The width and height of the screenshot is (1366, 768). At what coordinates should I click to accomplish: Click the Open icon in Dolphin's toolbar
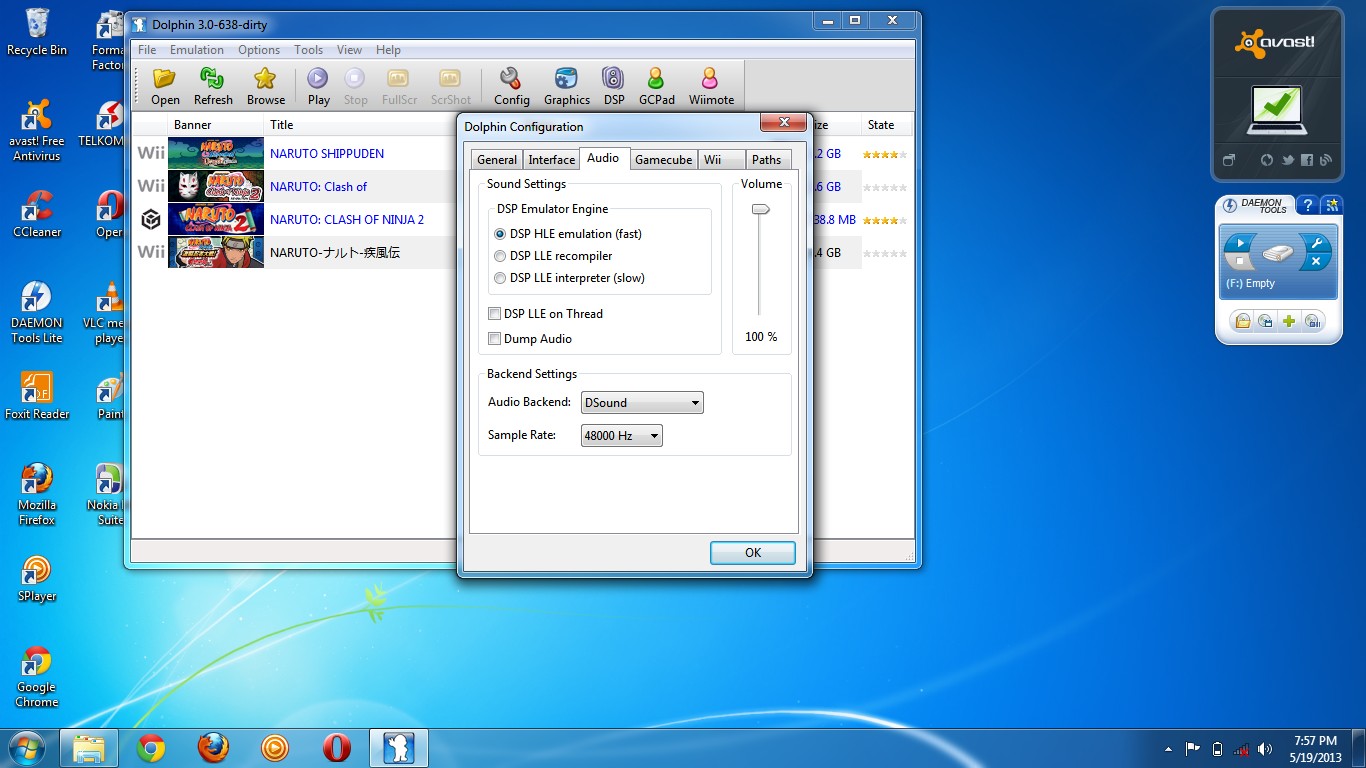click(x=165, y=86)
